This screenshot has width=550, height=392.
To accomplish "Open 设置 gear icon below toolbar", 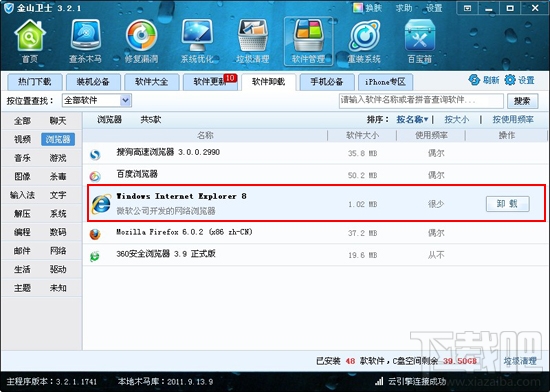I will (x=510, y=80).
